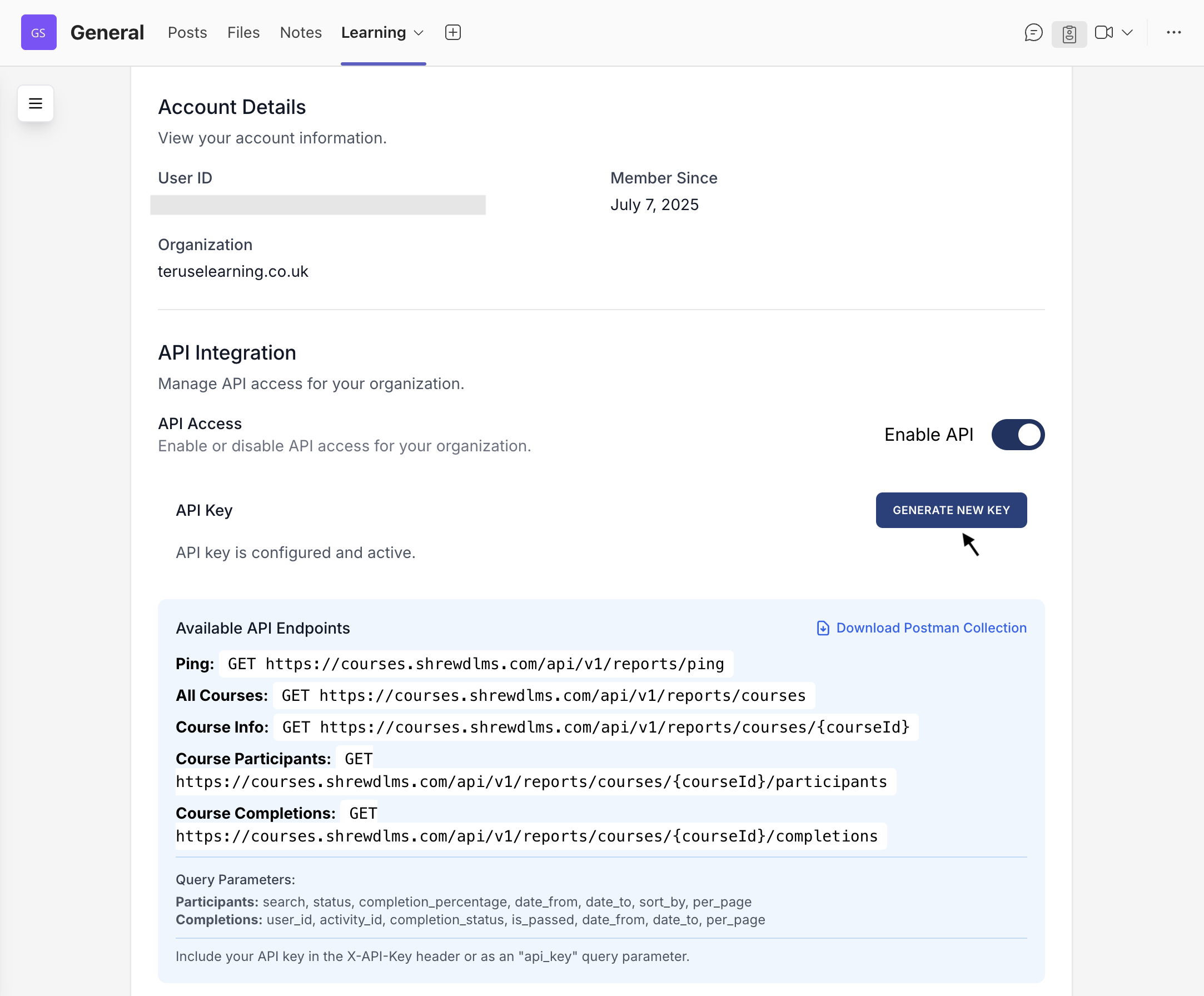Click the GS team avatar icon
The width and height of the screenshot is (1204, 996).
38,33
